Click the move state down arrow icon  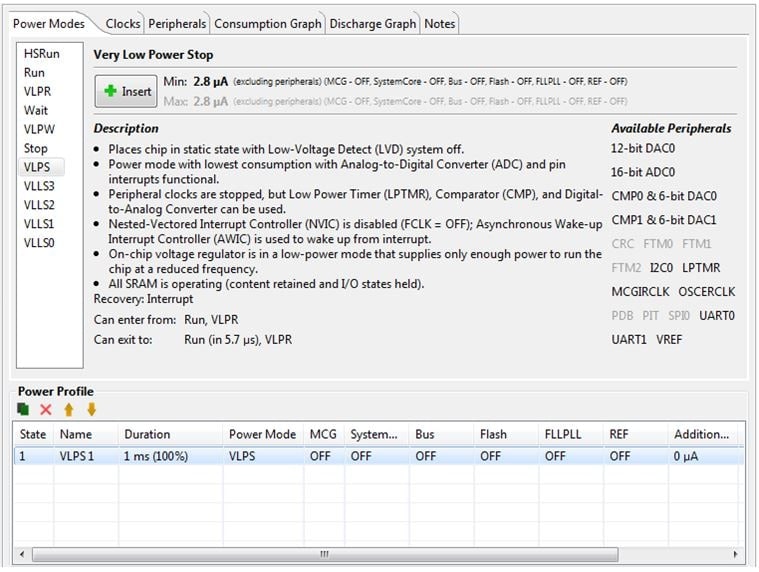91,409
